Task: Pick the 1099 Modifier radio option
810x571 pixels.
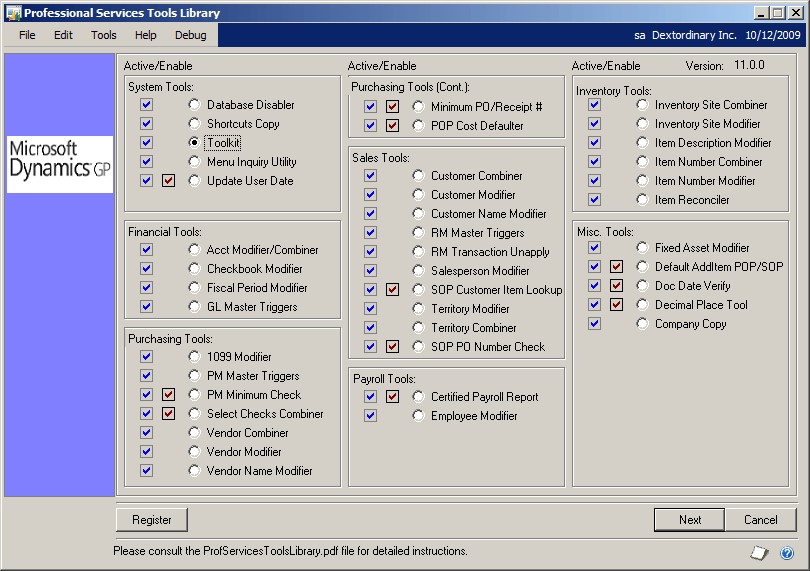Action: pos(194,357)
